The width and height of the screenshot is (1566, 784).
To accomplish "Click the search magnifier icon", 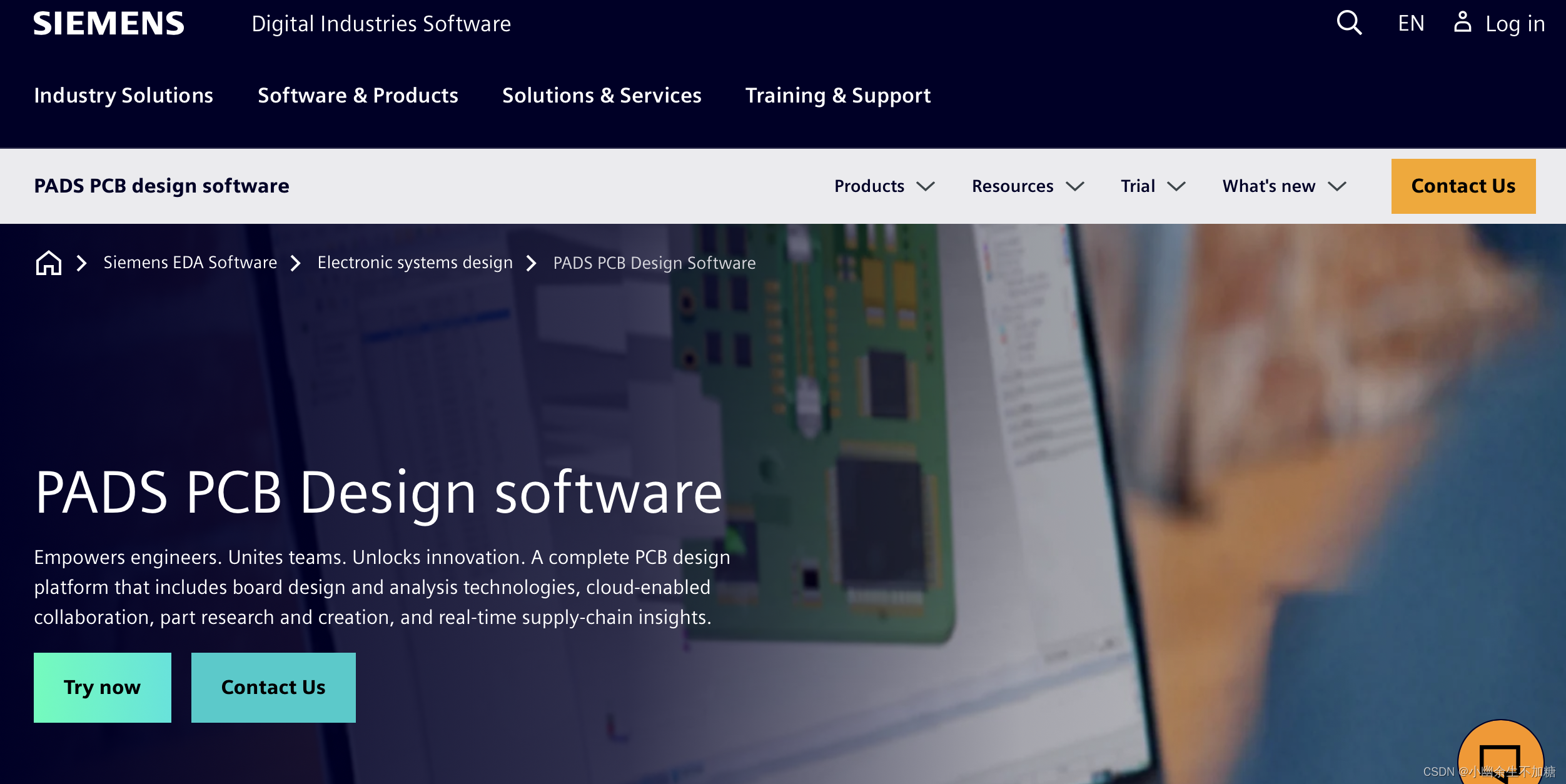I will click(1349, 23).
